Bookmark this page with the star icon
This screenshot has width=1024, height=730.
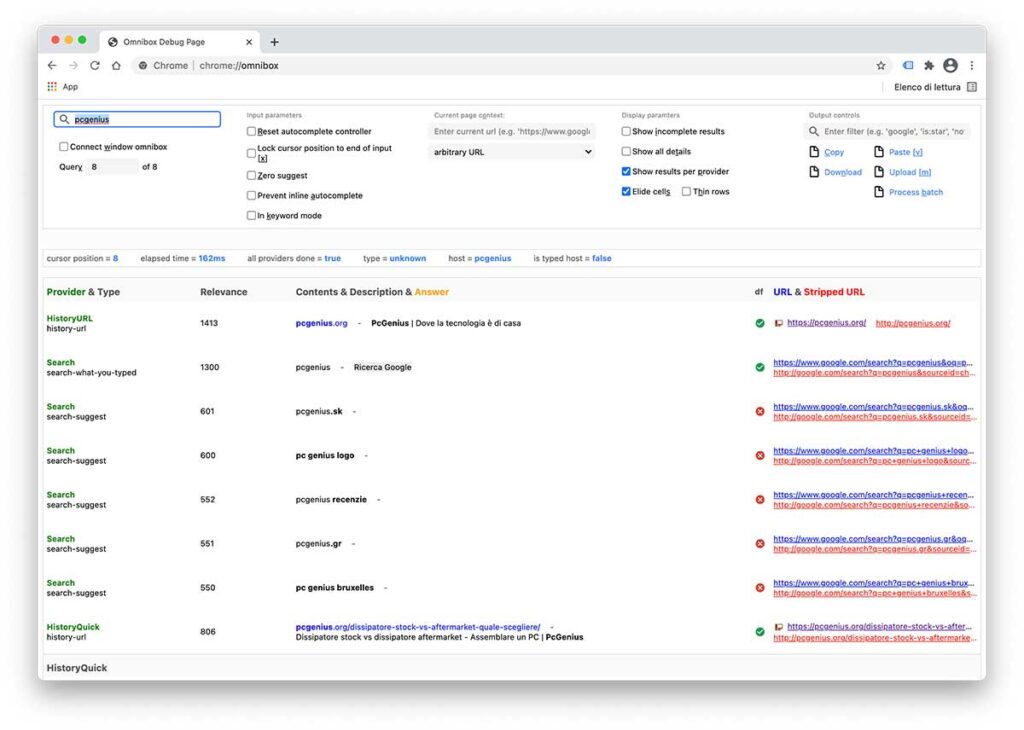(x=881, y=65)
